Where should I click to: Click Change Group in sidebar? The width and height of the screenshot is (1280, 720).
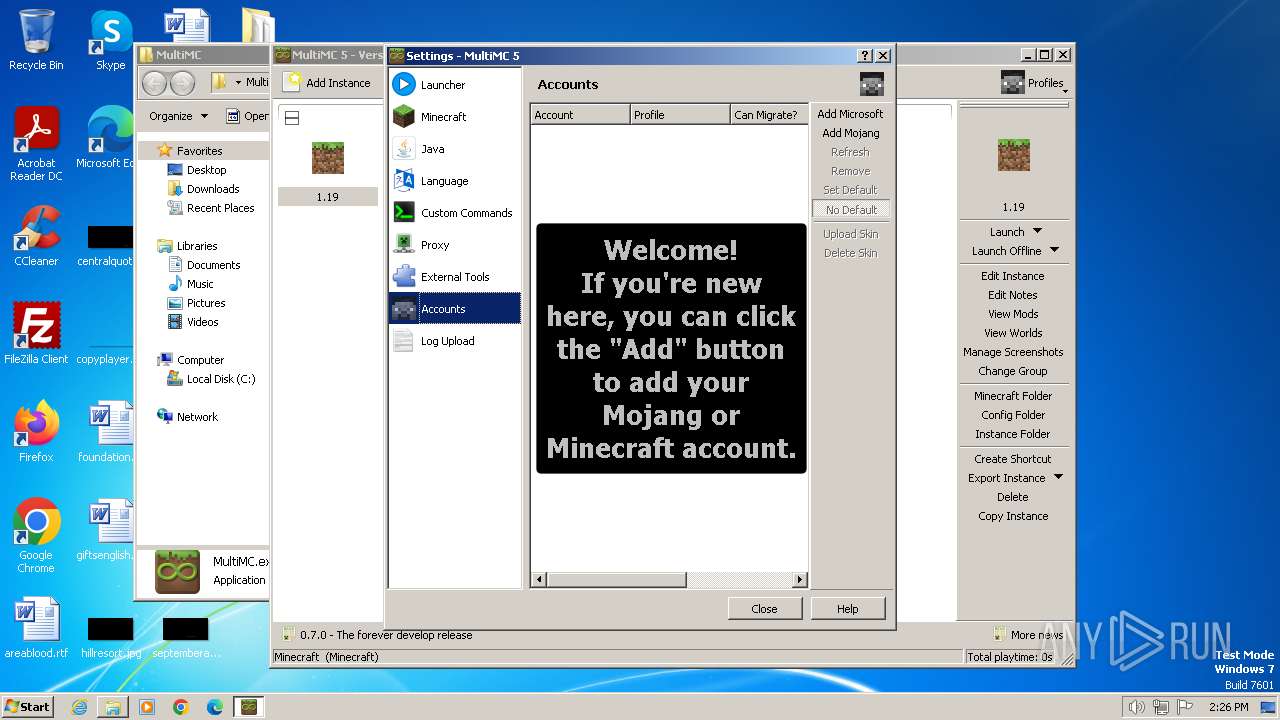1012,371
